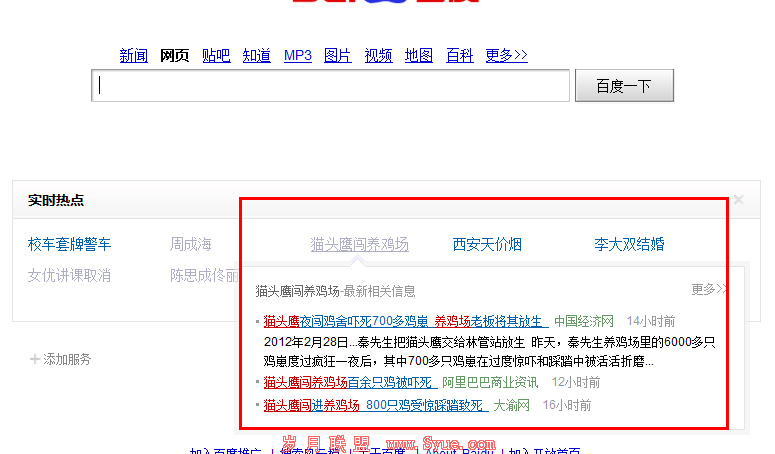The image size is (775, 454).
Task: Switch to 图片 image search
Action: (x=338, y=56)
